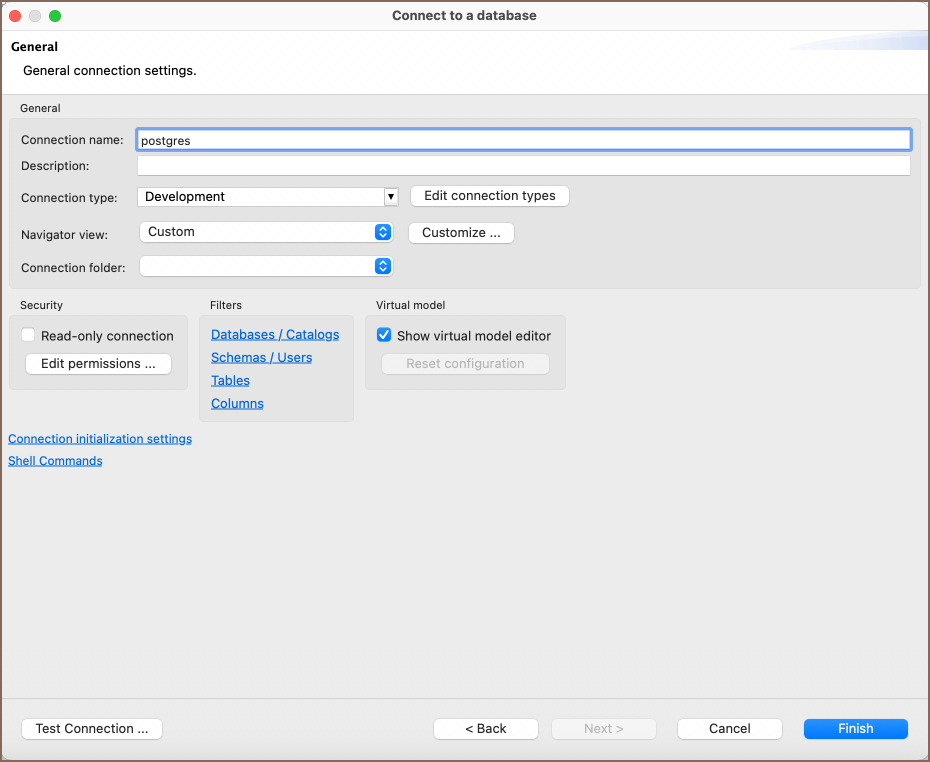This screenshot has width=930, height=762.
Task: Click the Description text field
Action: click(x=523, y=166)
